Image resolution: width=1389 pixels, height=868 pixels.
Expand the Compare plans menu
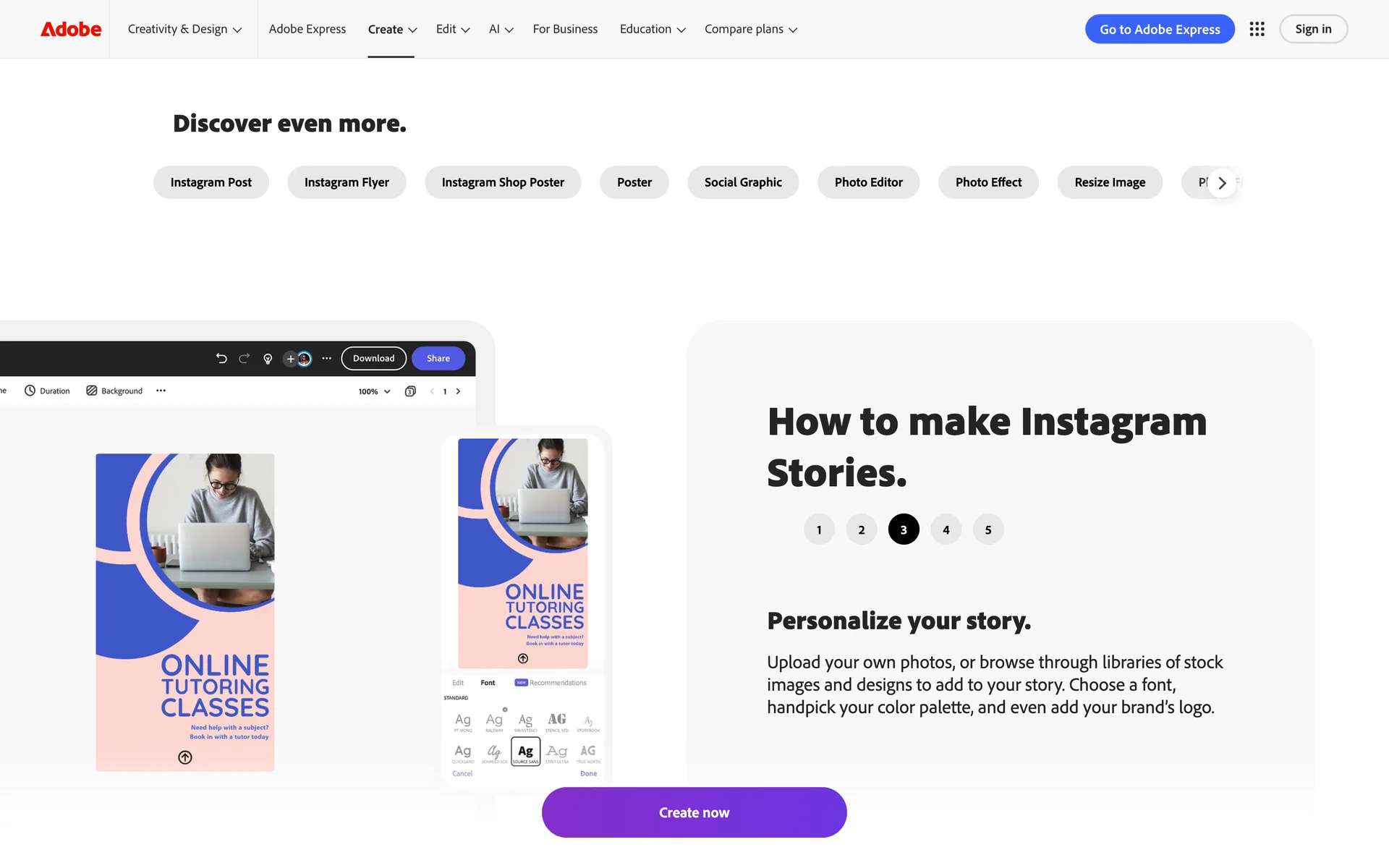pos(751,29)
